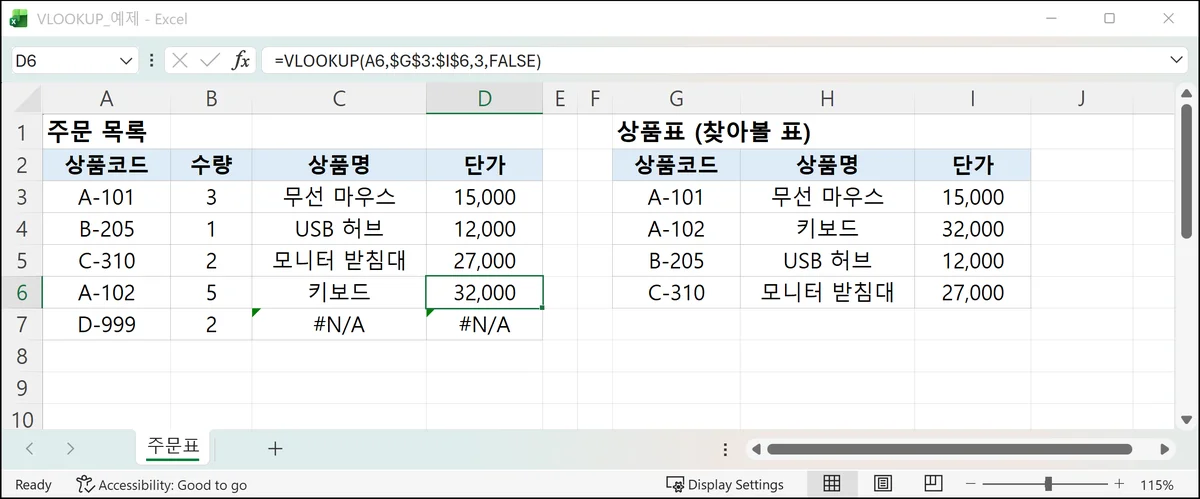1200x499 pixels.
Task: Open the Name Box dropdown arrow
Action: 126,61
